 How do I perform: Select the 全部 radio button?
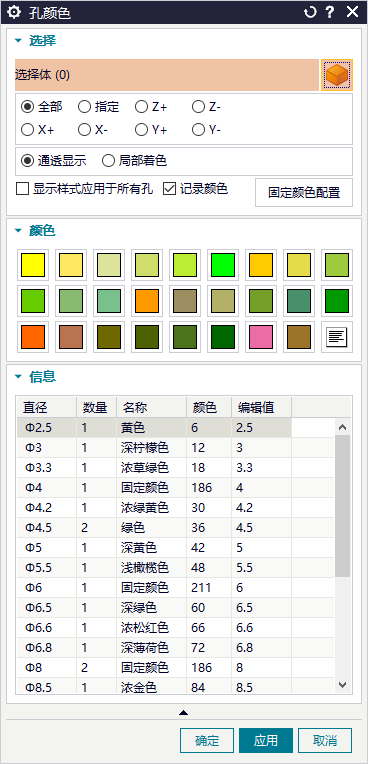pyautogui.click(x=27, y=107)
